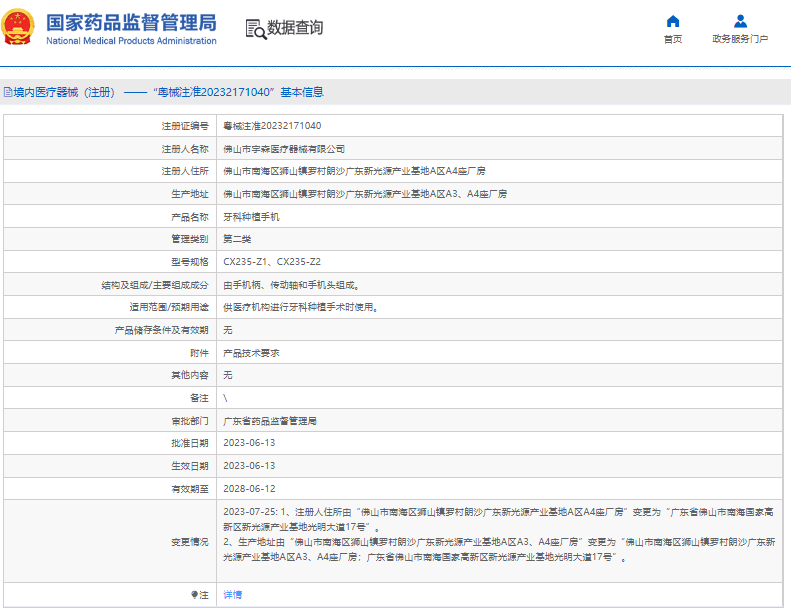Image resolution: width=791 pixels, height=615 pixels.
Task: Select the 生产地址 address value
Action: (x=365, y=194)
